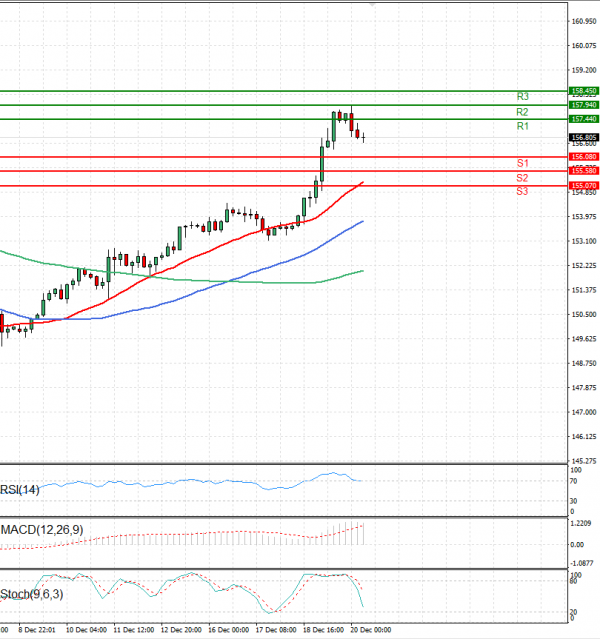Viewport: 600px width, 639px height.
Task: Click the last bar of the MACD histogram
Action: tap(363, 534)
